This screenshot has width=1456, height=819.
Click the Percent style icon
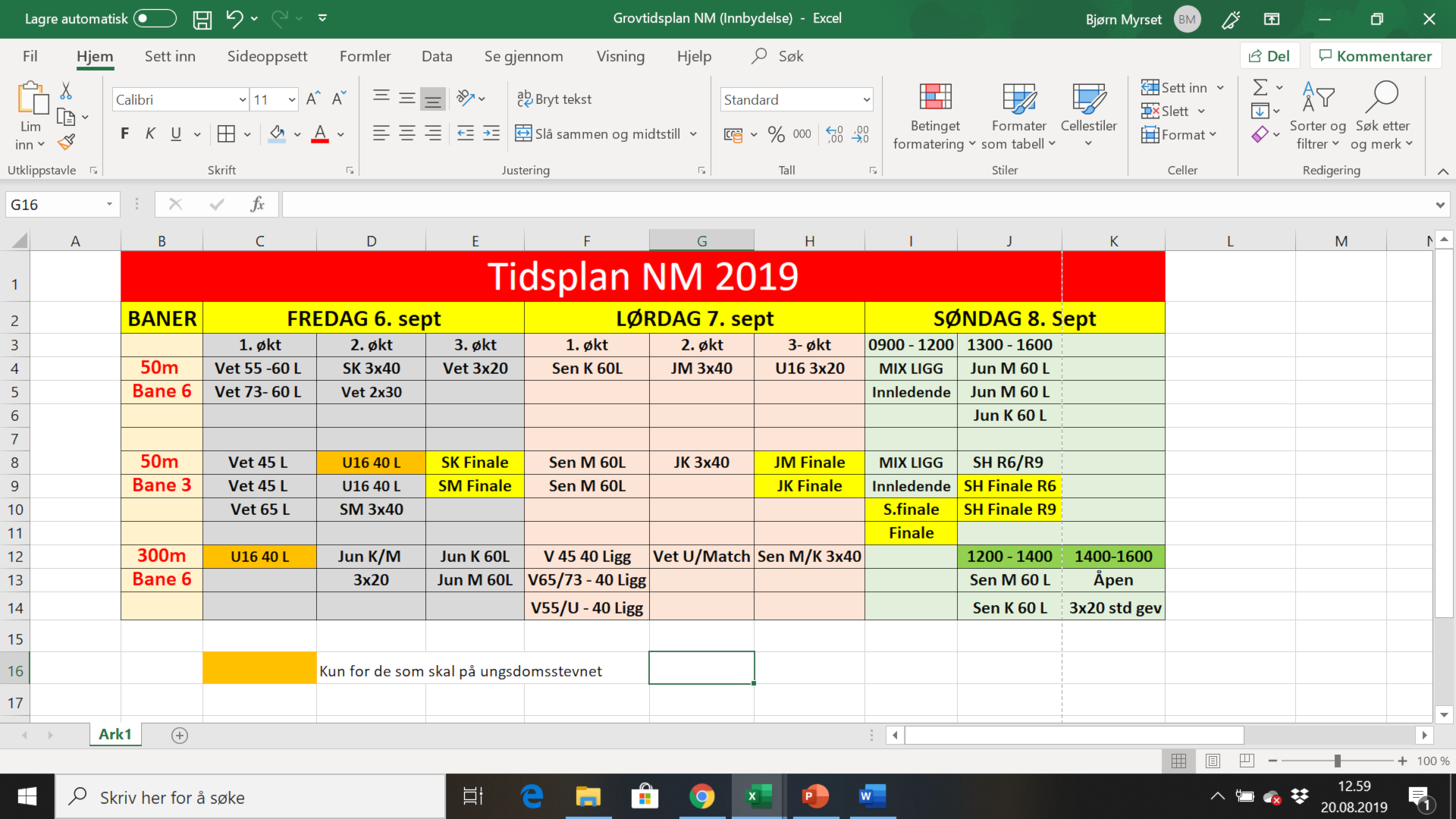pos(776,134)
